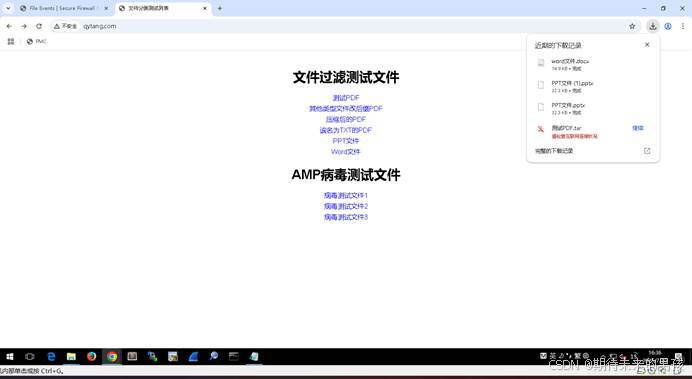Click the not-secure warning site info chip
This screenshot has height=379, width=692.
[x=65, y=26]
